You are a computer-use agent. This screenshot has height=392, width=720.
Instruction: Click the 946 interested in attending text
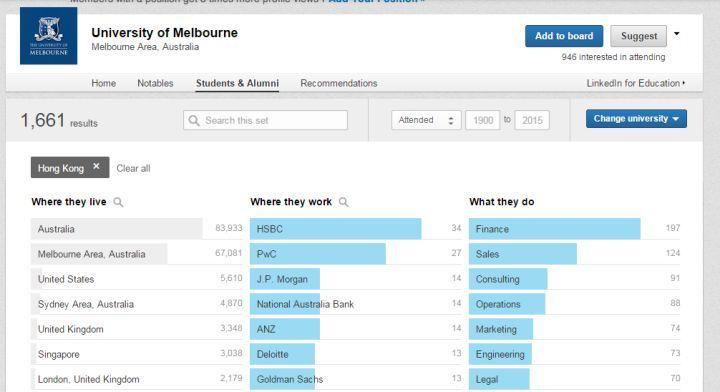613,57
